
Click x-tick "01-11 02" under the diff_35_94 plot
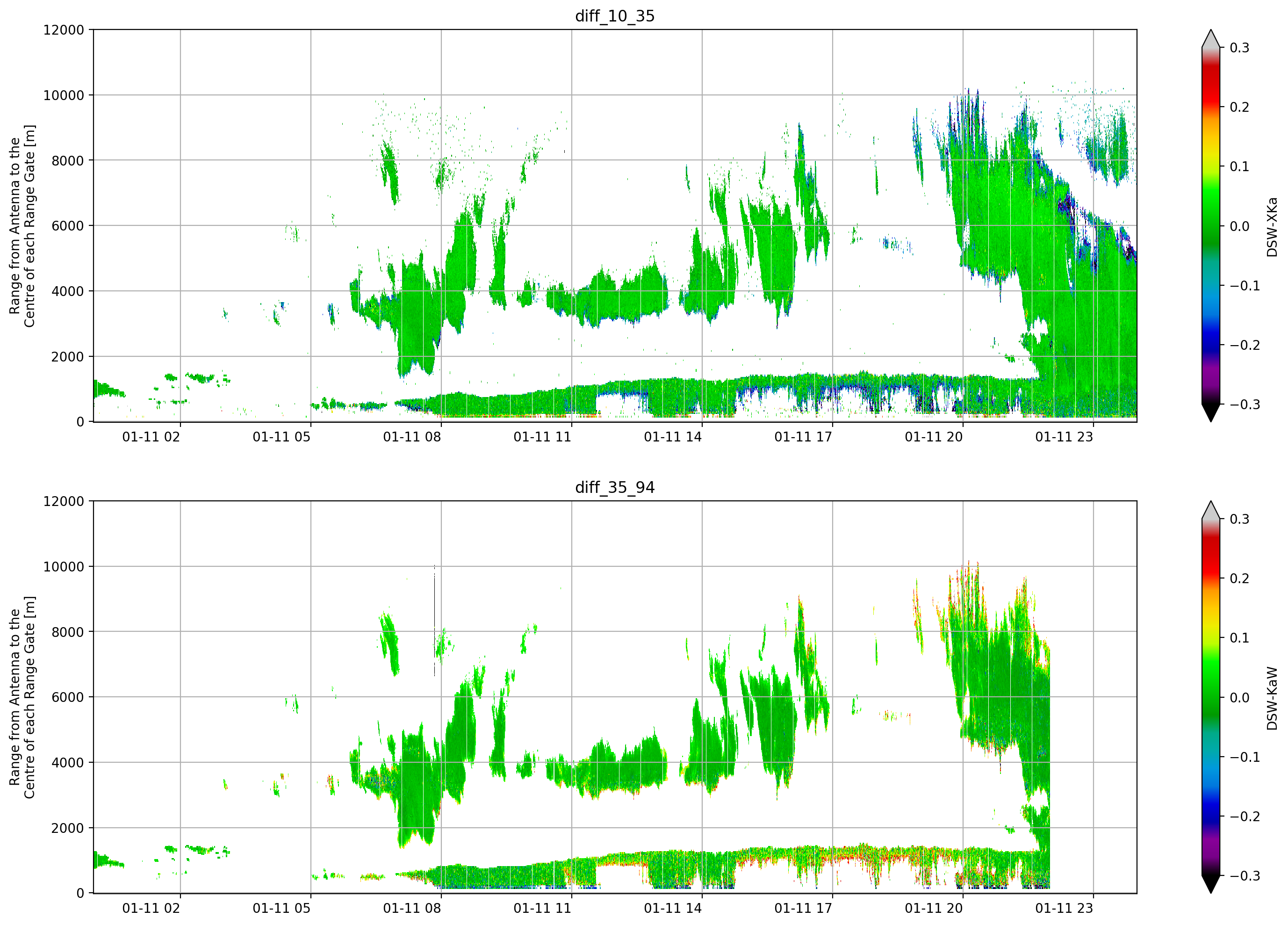click(x=151, y=909)
